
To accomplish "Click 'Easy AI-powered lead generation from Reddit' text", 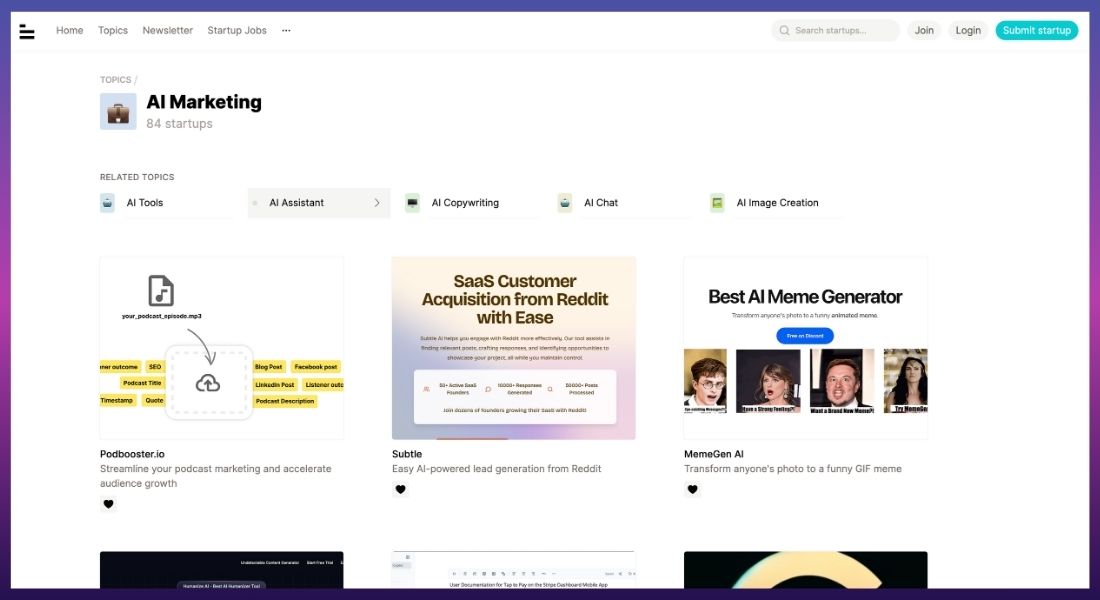I will point(497,469).
